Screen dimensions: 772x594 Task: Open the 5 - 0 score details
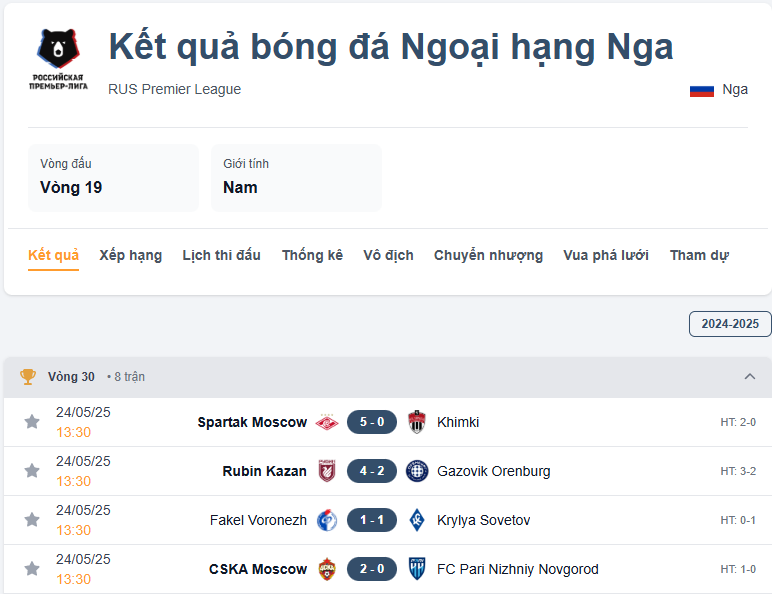point(371,422)
